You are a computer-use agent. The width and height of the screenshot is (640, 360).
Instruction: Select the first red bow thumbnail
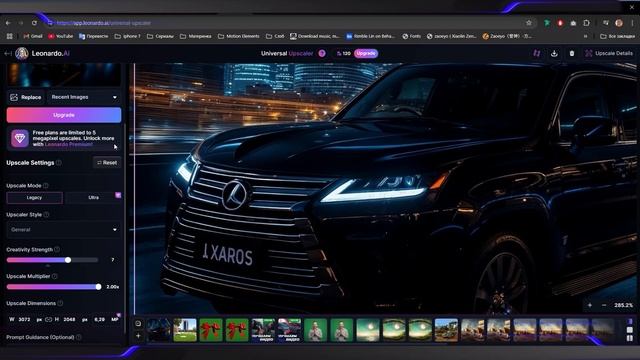(211, 330)
